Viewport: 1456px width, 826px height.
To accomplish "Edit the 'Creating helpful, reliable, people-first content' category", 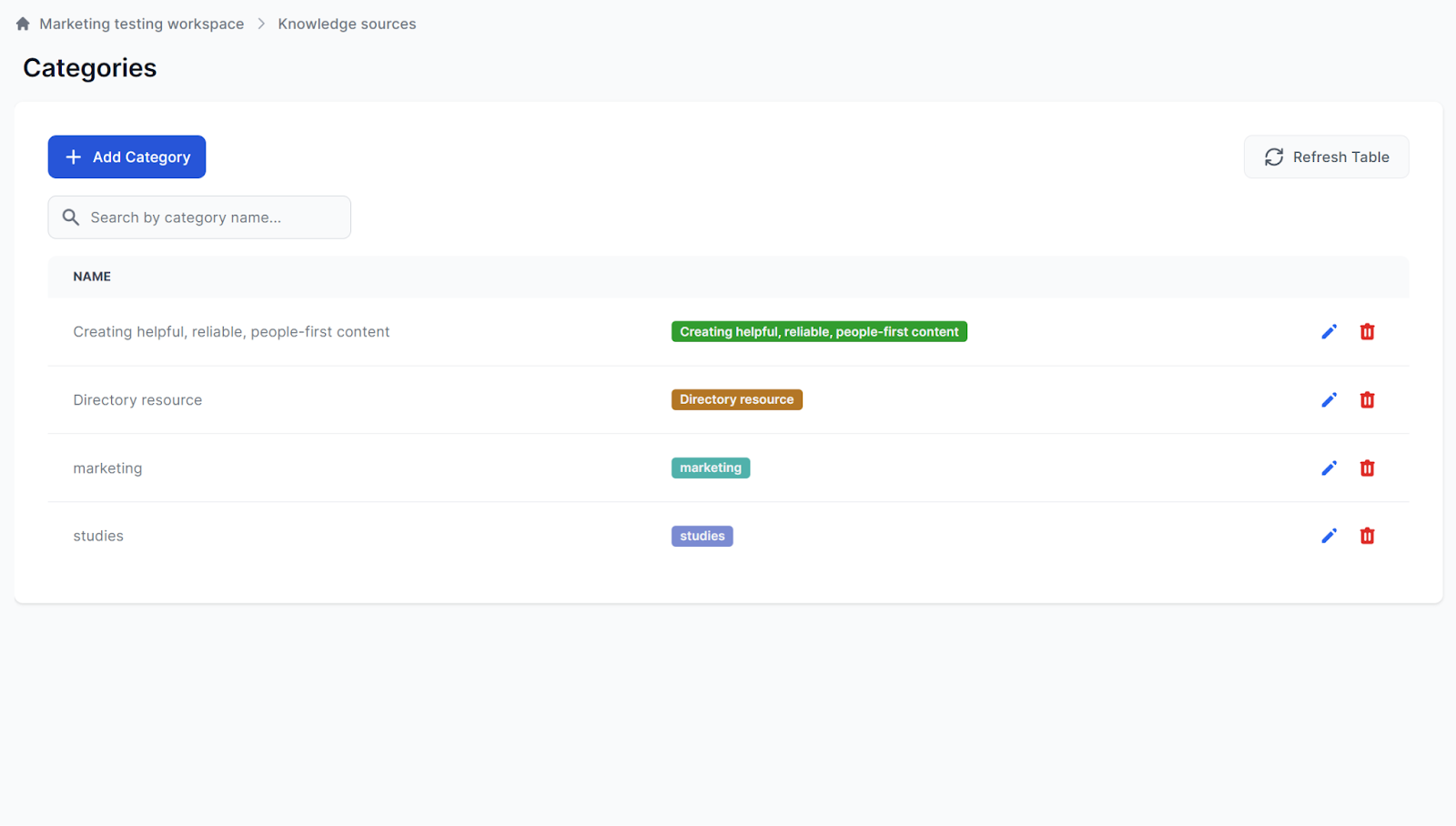I will pyautogui.click(x=1329, y=332).
